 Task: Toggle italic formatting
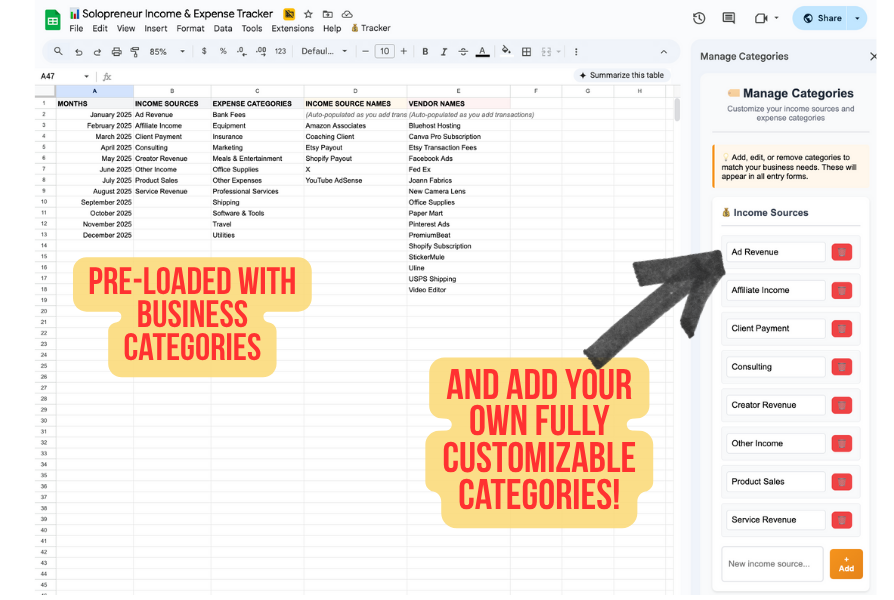point(444,51)
